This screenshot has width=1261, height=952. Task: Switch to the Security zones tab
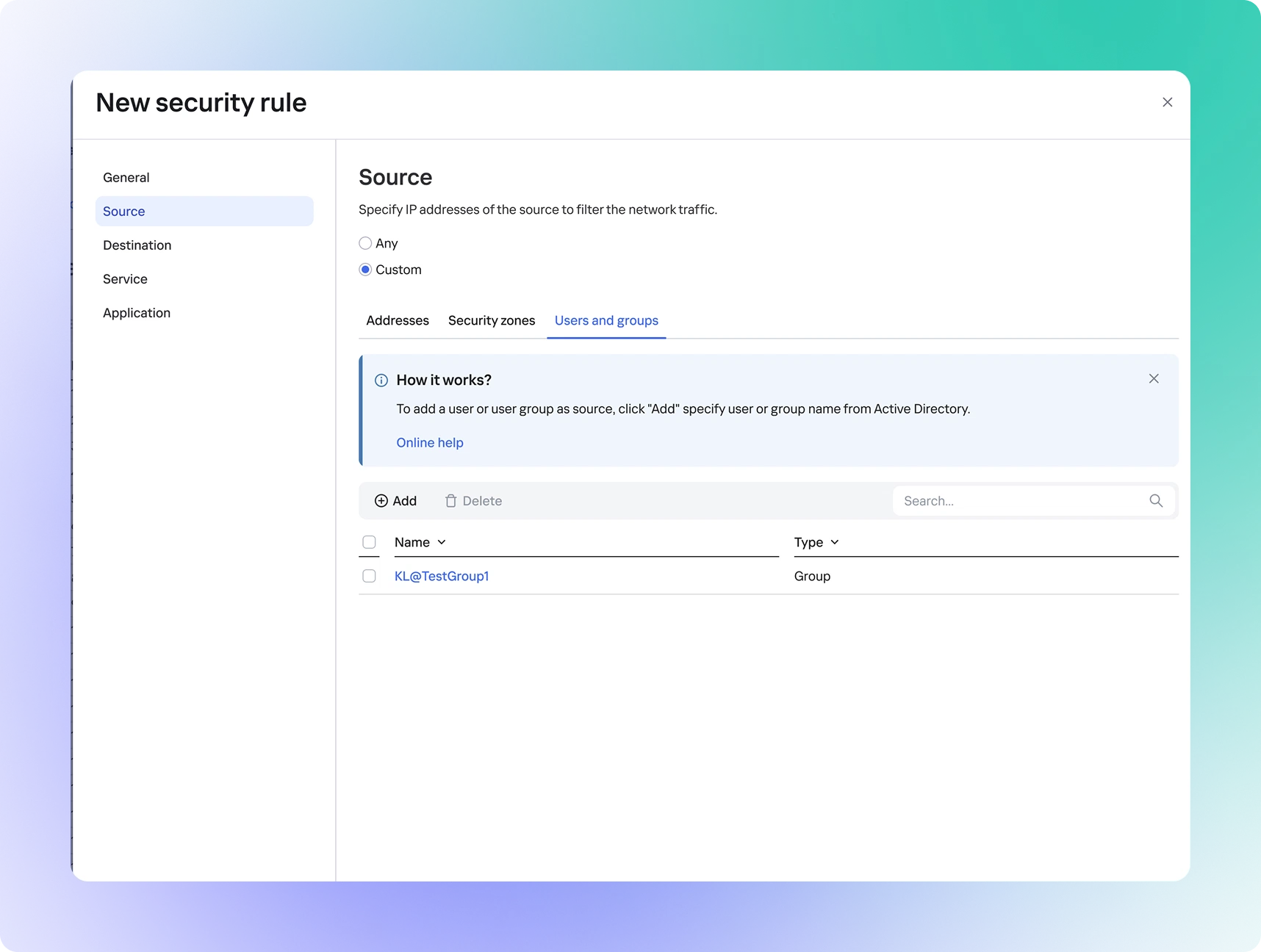point(492,321)
